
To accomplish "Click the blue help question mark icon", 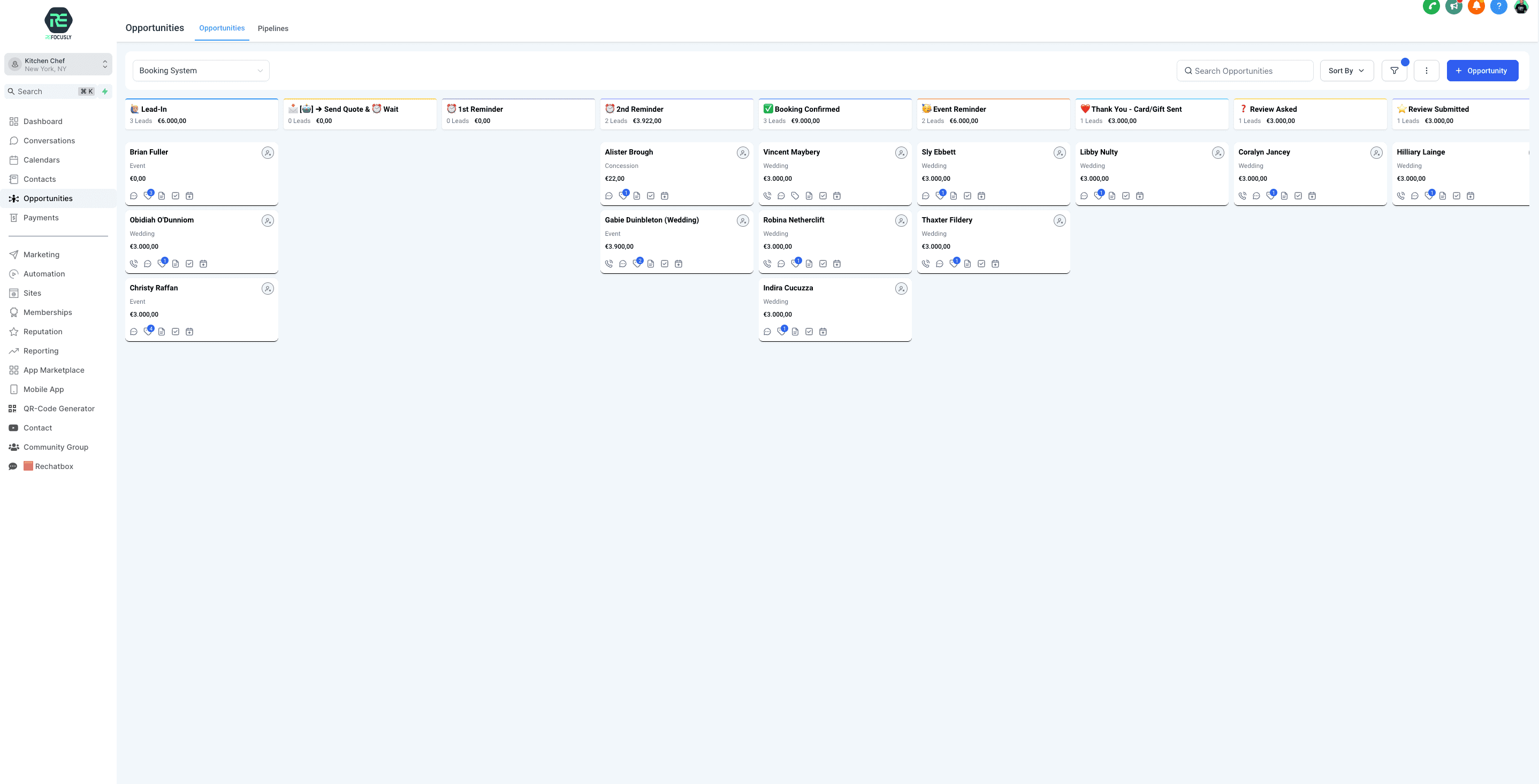I will [x=1498, y=6].
